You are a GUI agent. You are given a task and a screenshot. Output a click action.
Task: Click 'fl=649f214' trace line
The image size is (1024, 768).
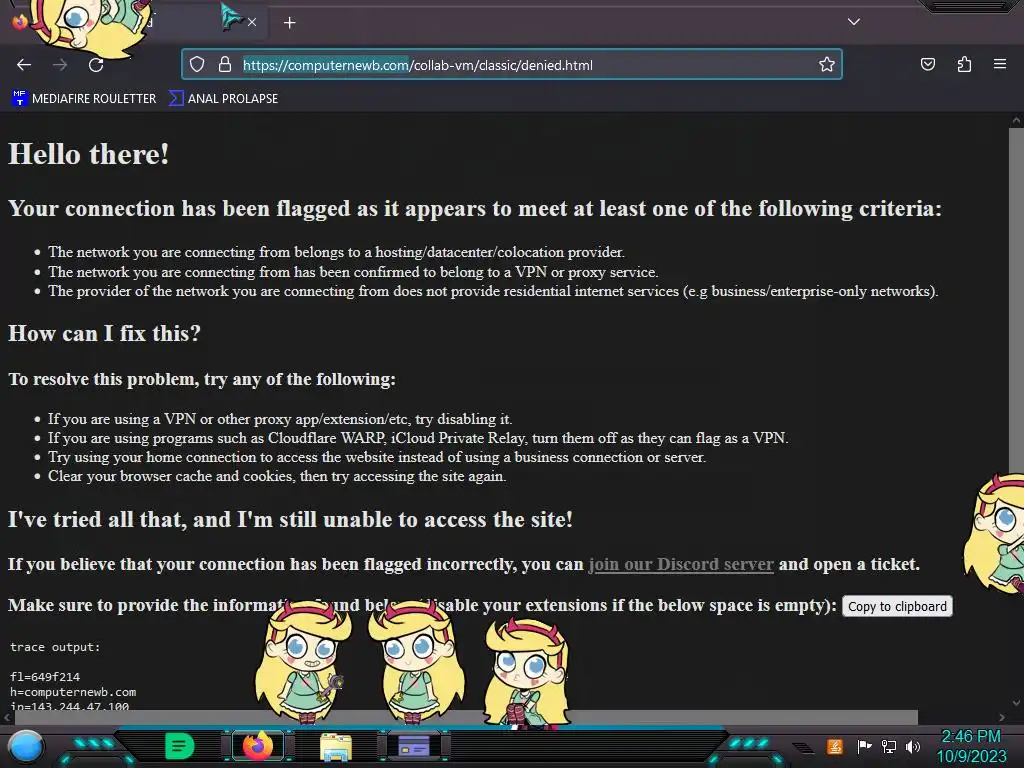45,677
